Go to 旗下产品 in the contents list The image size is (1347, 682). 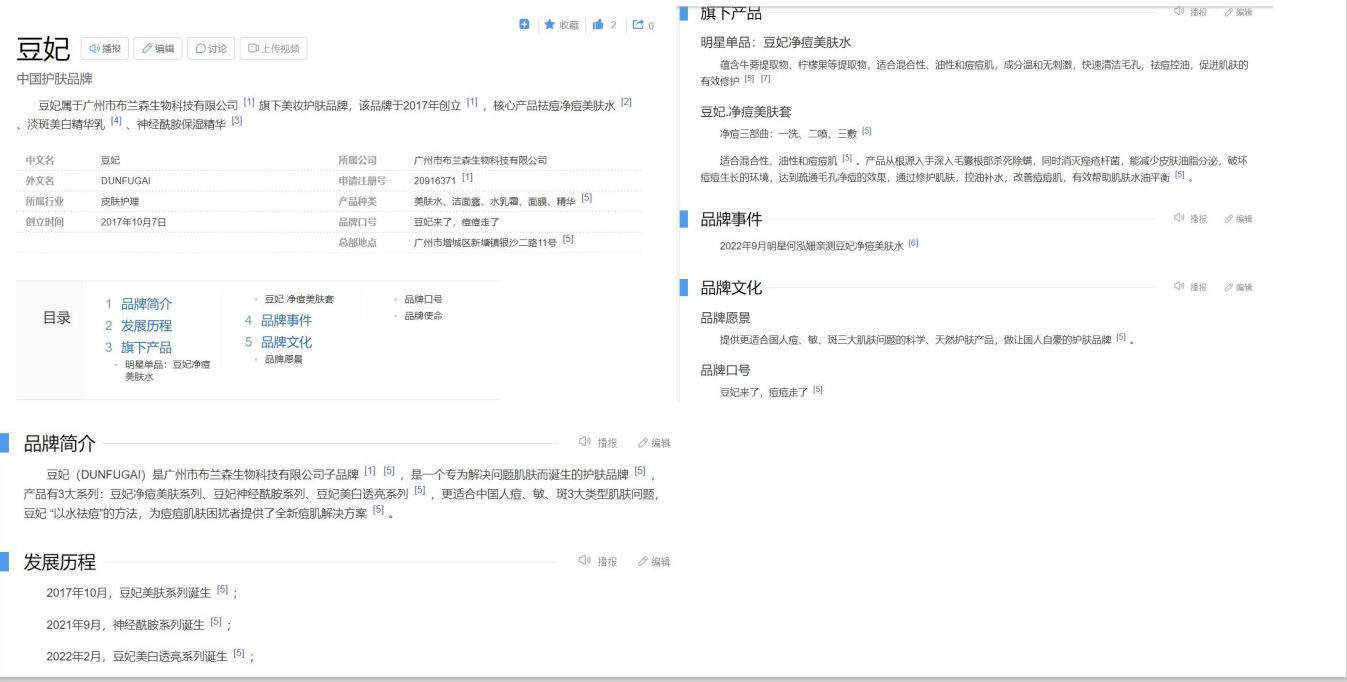tap(146, 348)
